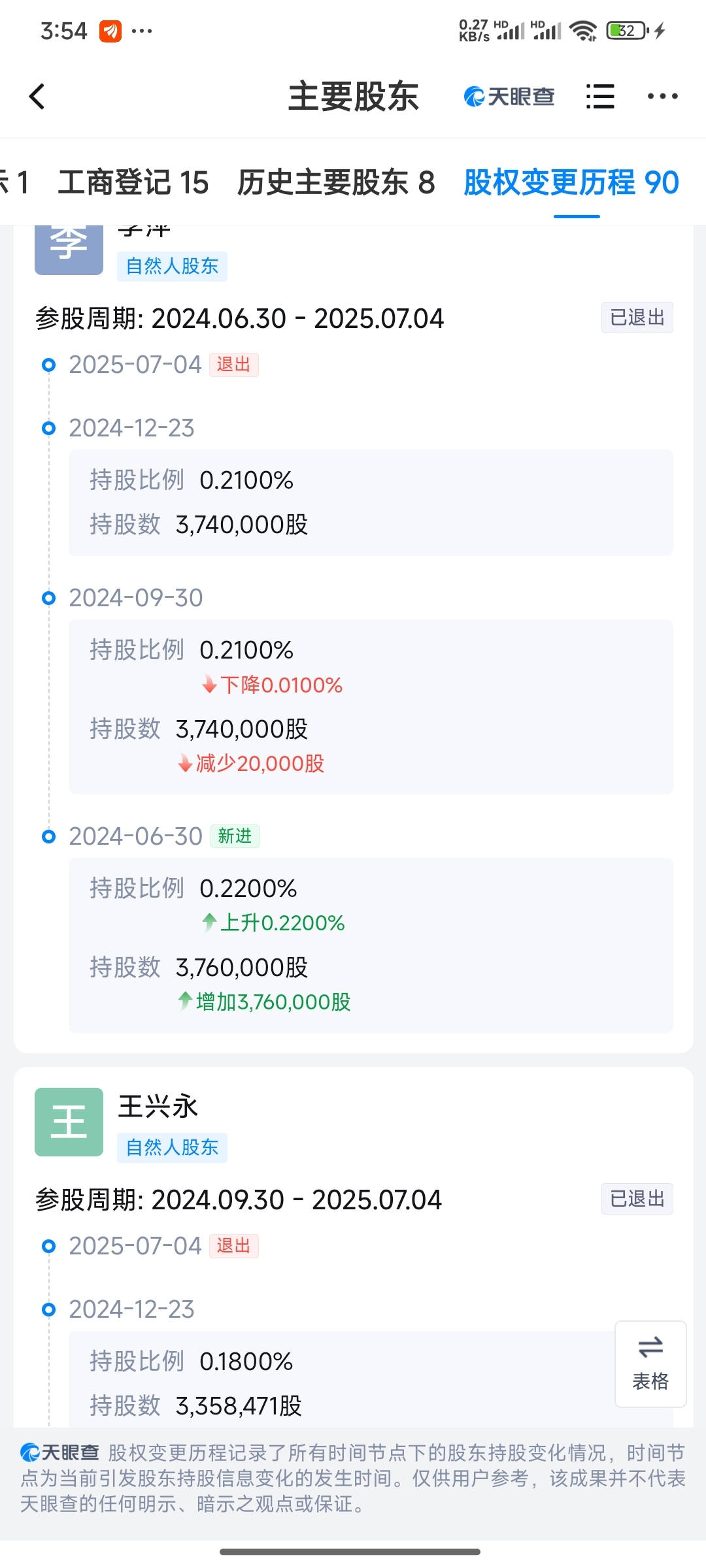Tap 已退出 badge in first shareholder card
The height and width of the screenshot is (1568, 706).
click(637, 318)
